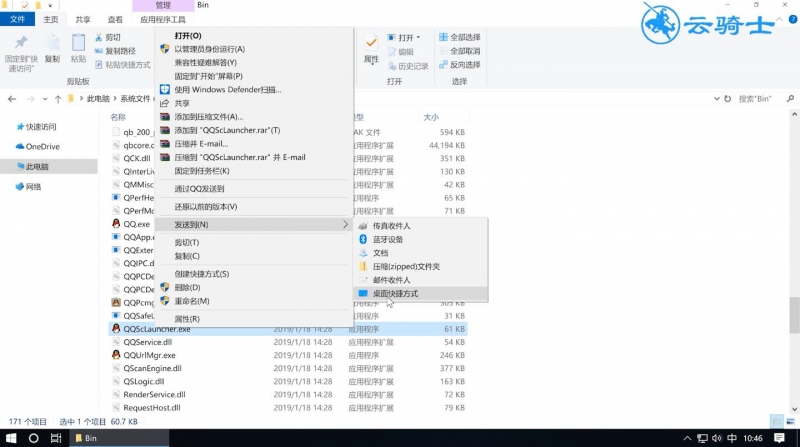Click Edit (编辑) in the ribbon

click(x=401, y=52)
